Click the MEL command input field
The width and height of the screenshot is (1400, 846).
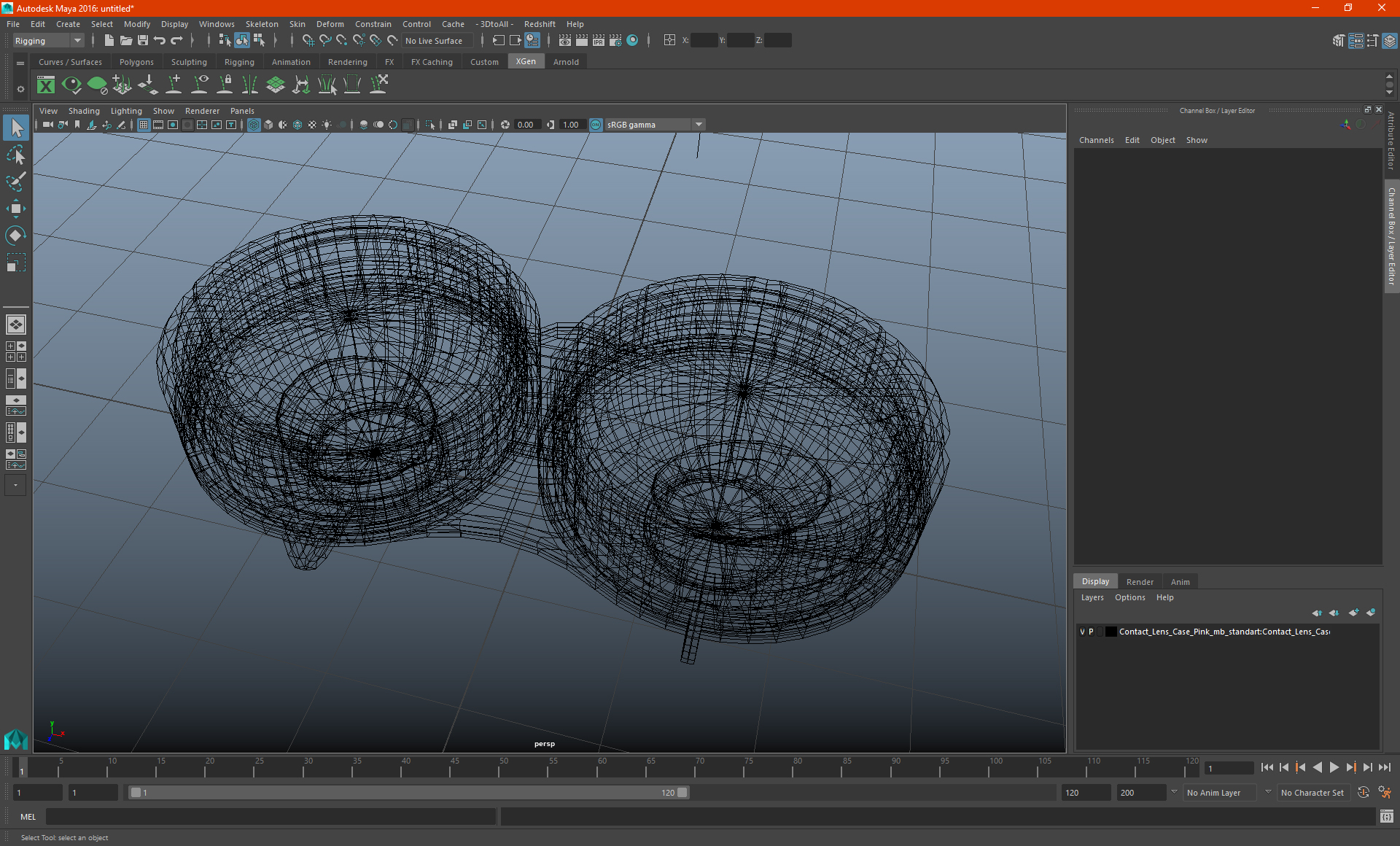click(270, 817)
